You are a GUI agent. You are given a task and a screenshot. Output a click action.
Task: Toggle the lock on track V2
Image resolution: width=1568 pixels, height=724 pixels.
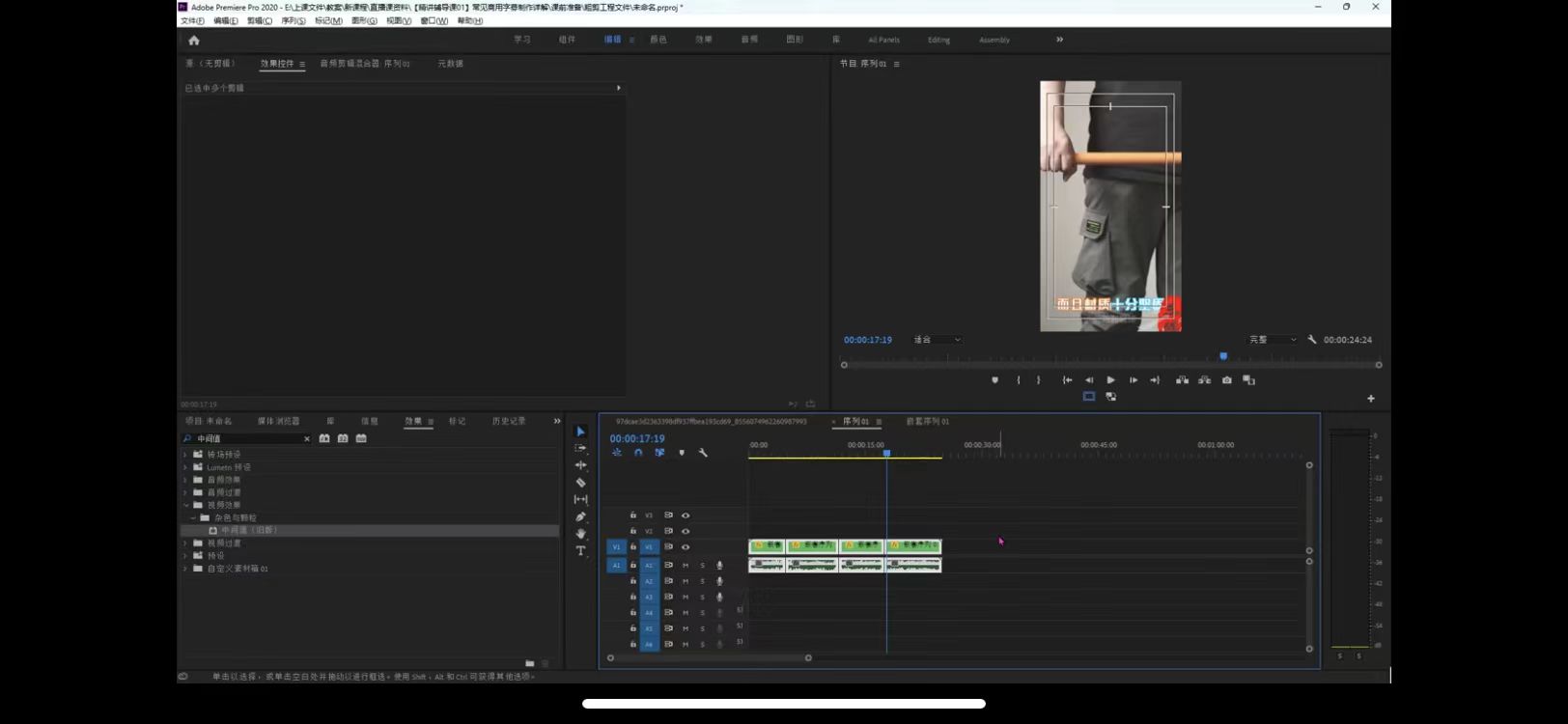click(633, 531)
